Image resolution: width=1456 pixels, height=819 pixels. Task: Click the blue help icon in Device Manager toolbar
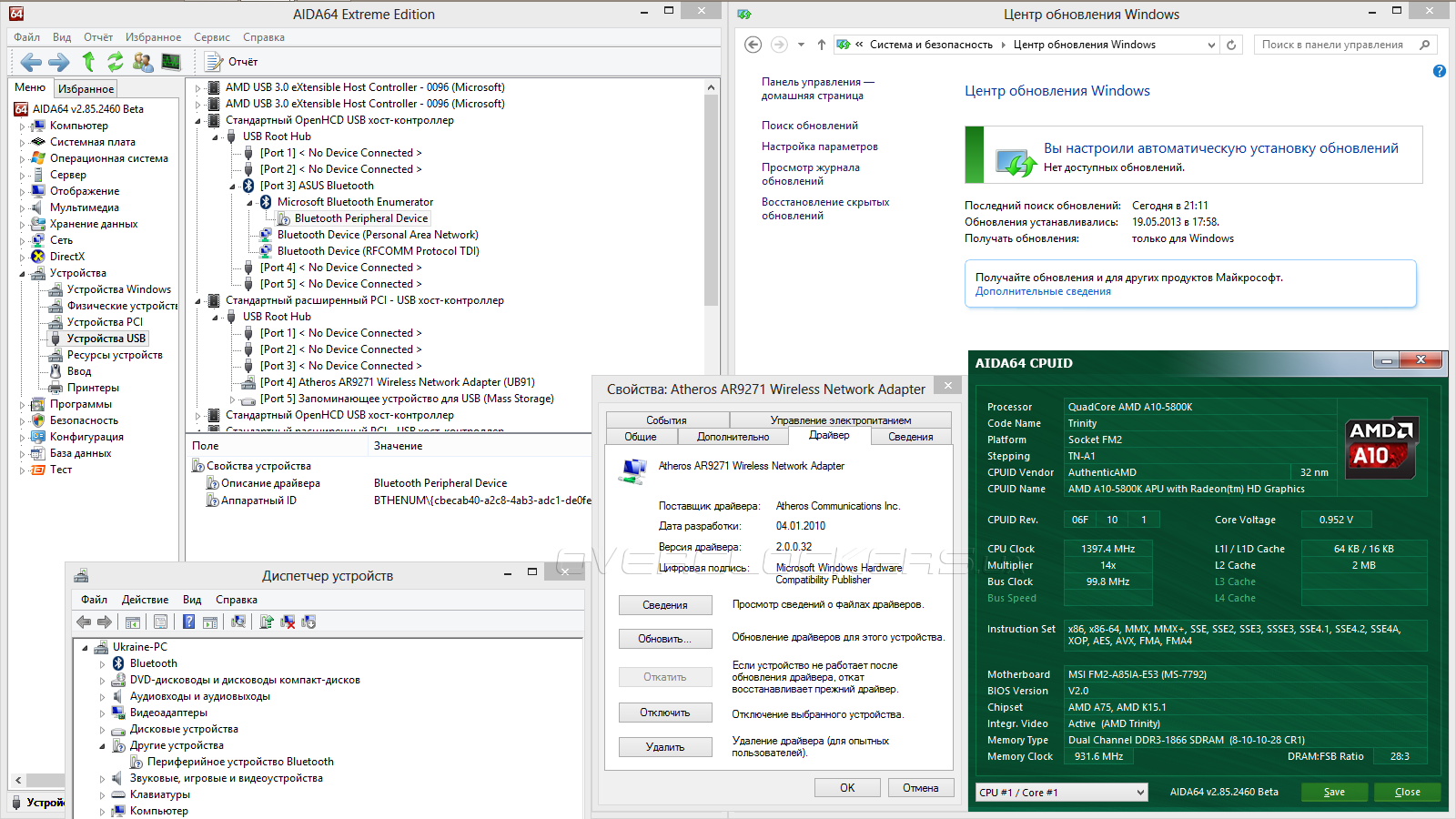[x=188, y=622]
